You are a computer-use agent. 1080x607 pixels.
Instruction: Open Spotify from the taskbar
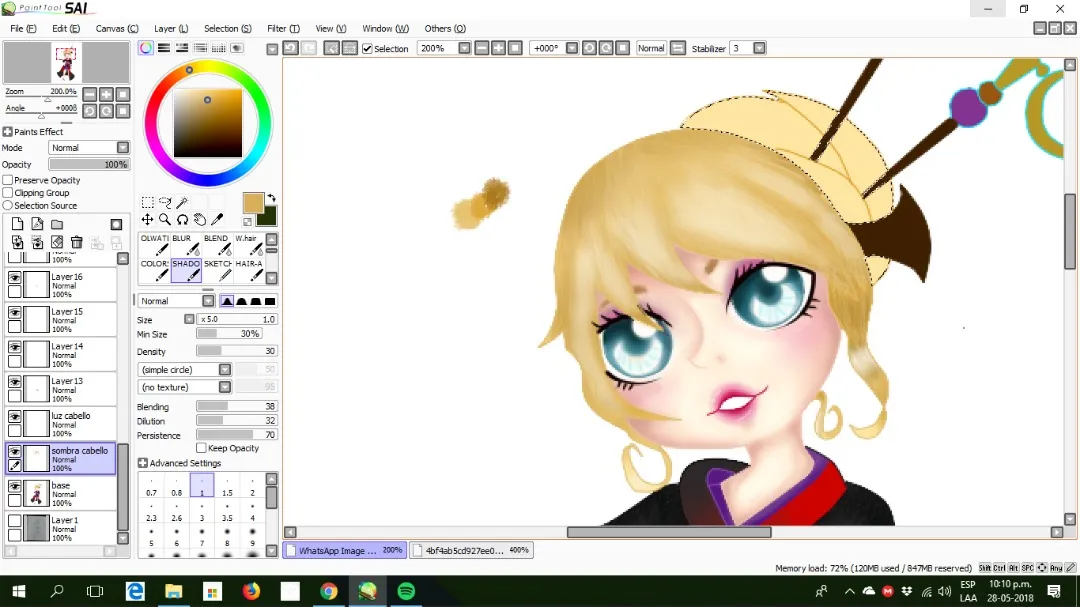(406, 591)
